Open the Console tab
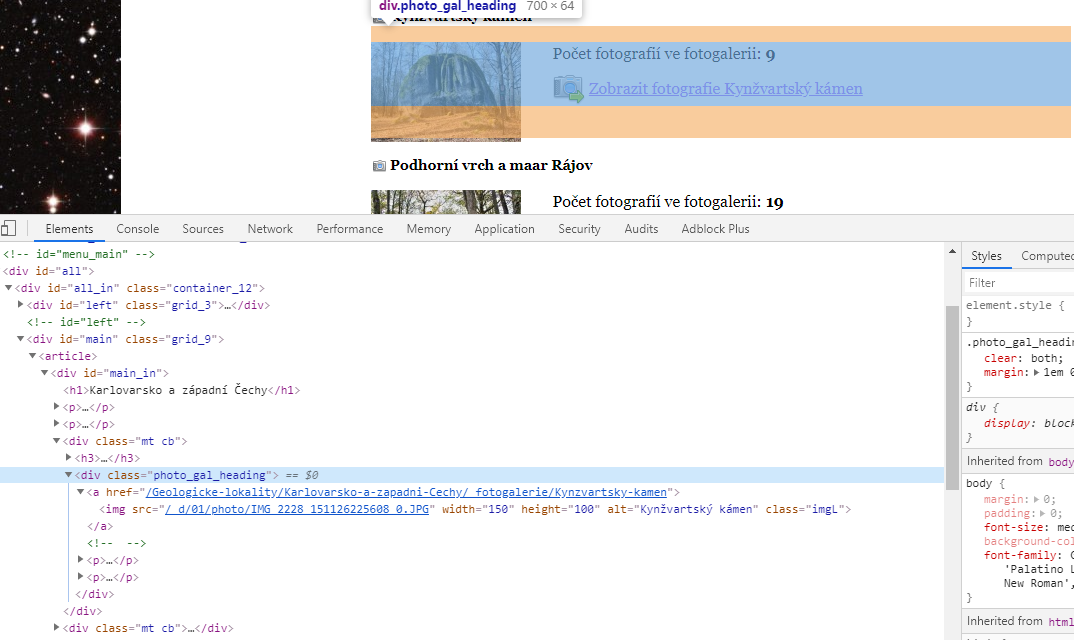1074x640 pixels. 138,229
